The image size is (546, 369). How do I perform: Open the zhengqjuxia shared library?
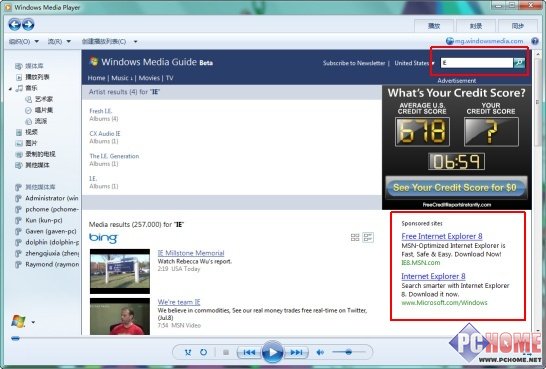click(52, 253)
